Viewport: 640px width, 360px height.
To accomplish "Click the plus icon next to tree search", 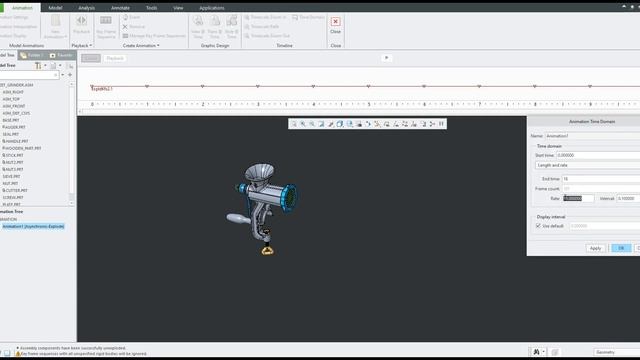I will (x=70, y=75).
